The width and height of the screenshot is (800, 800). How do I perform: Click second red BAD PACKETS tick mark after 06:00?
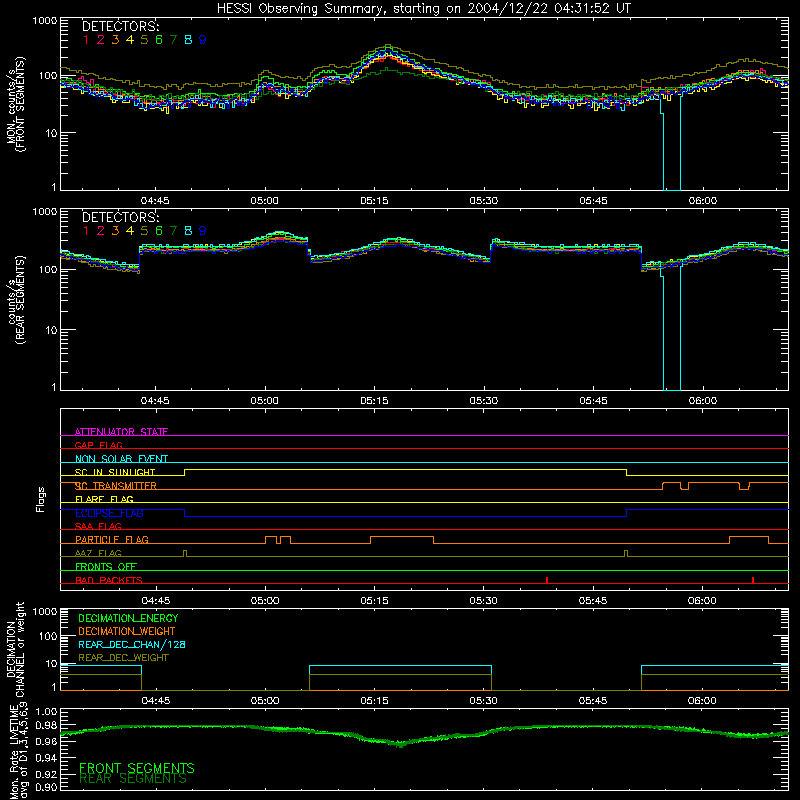[753, 580]
